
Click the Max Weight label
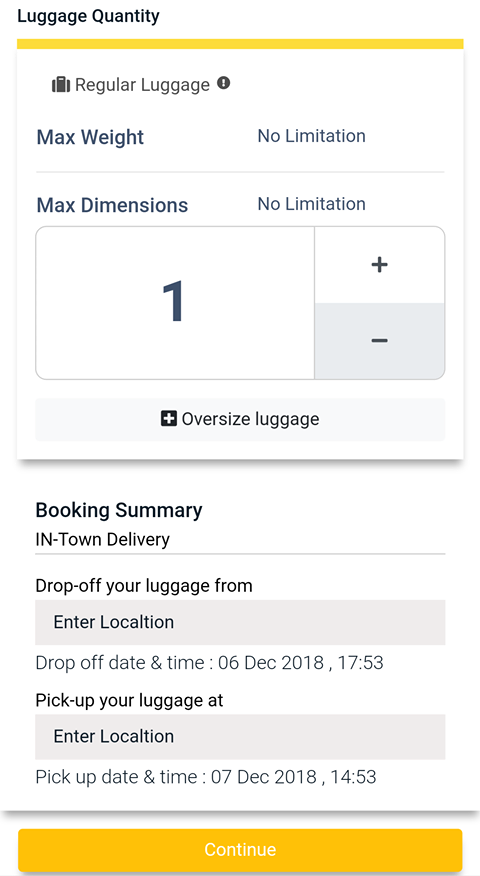click(x=91, y=137)
